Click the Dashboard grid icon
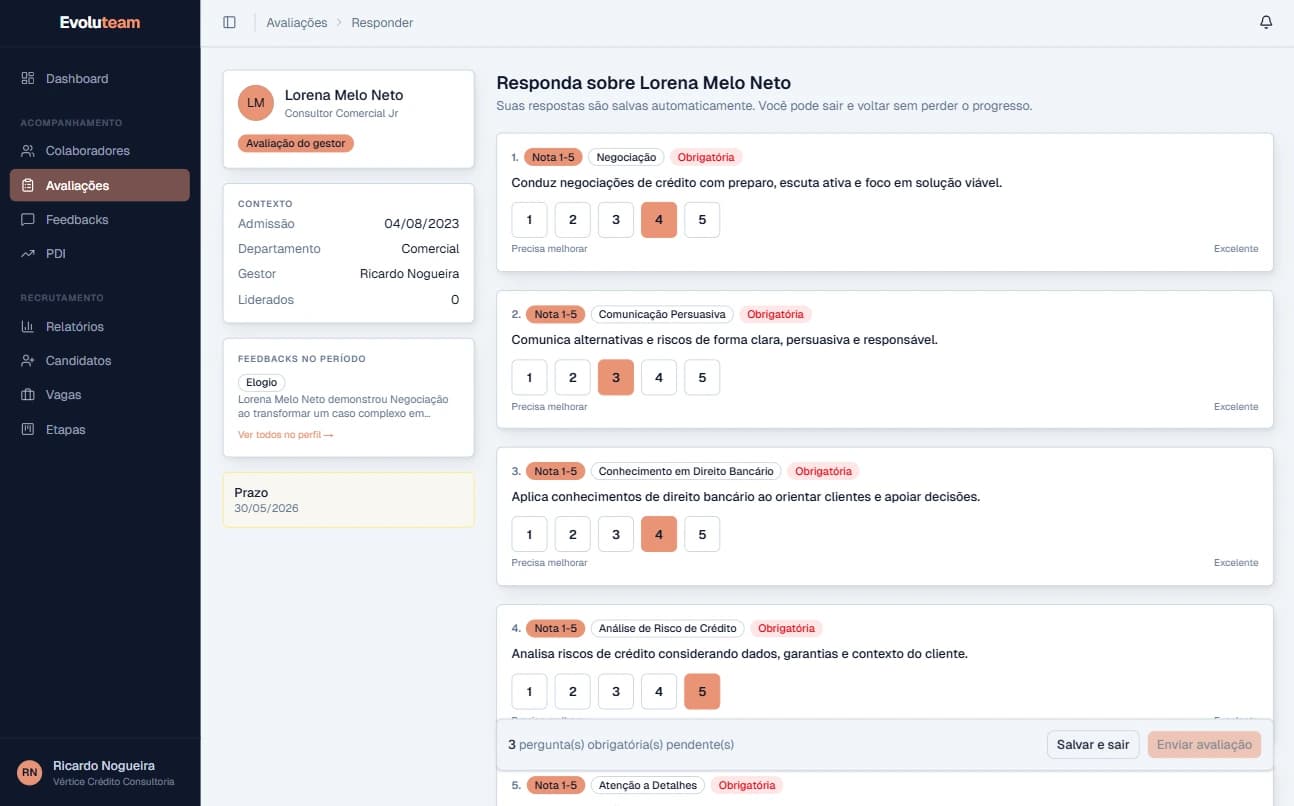The image size is (1294, 806). point(28,78)
